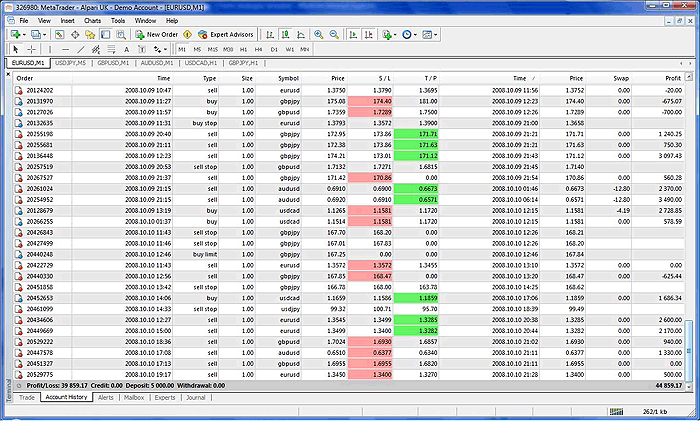Open the Indicators list icon
Screen dimensions: 700x421
387,34
